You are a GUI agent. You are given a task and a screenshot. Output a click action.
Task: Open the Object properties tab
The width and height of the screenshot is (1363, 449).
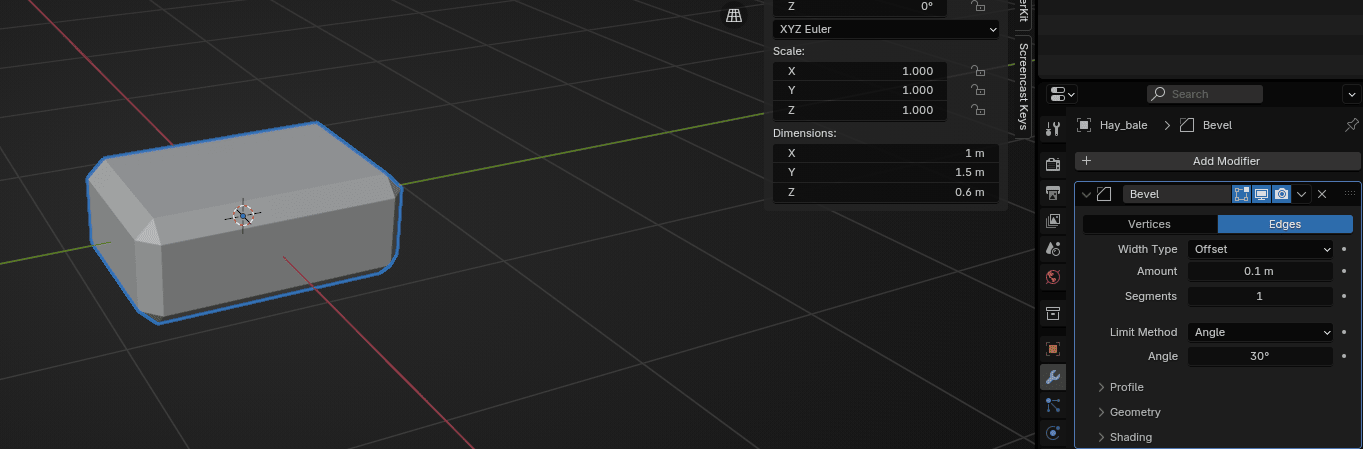coord(1052,349)
